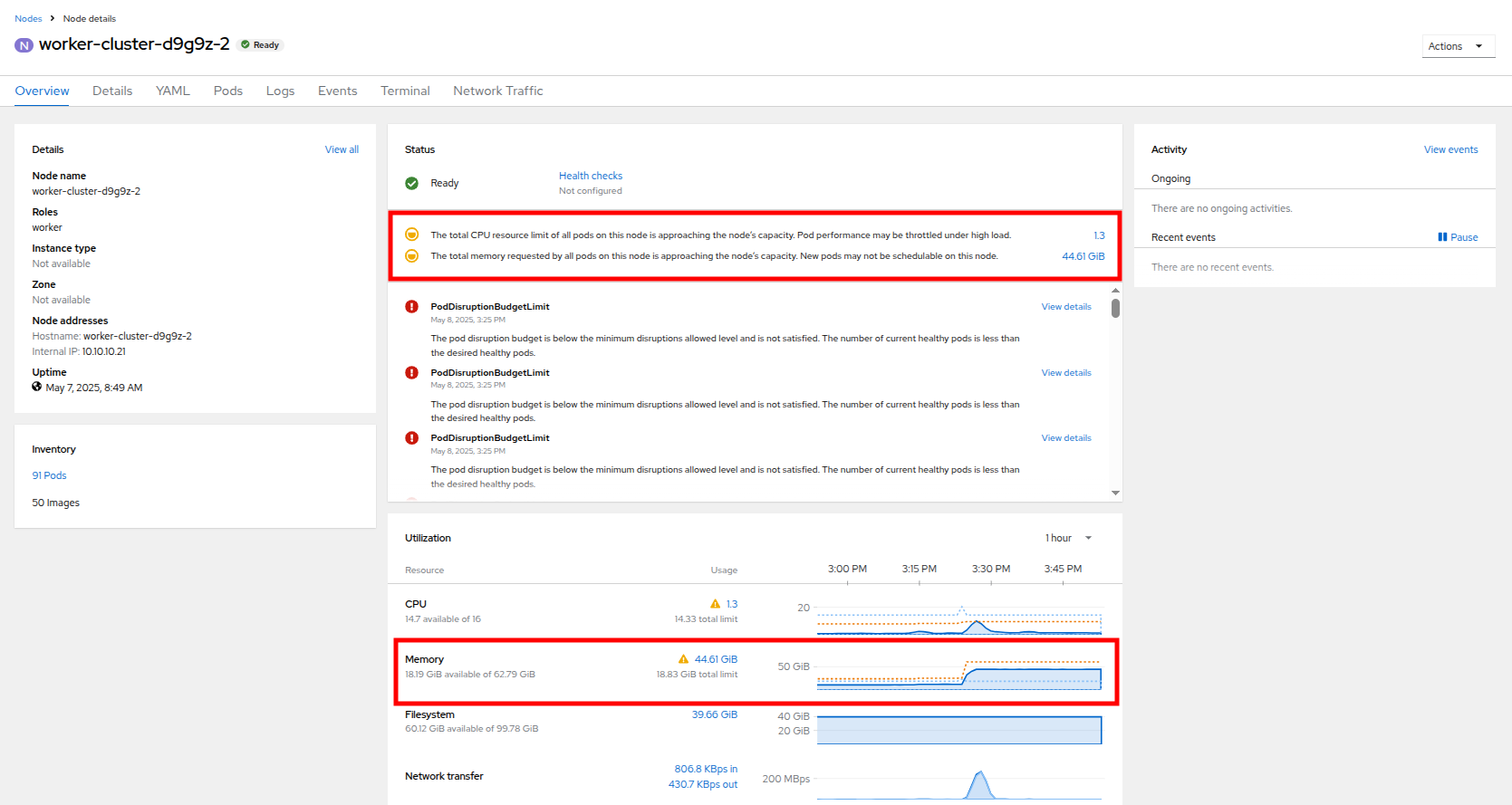
Task: Open the Network Traffic tab
Action: click(497, 91)
